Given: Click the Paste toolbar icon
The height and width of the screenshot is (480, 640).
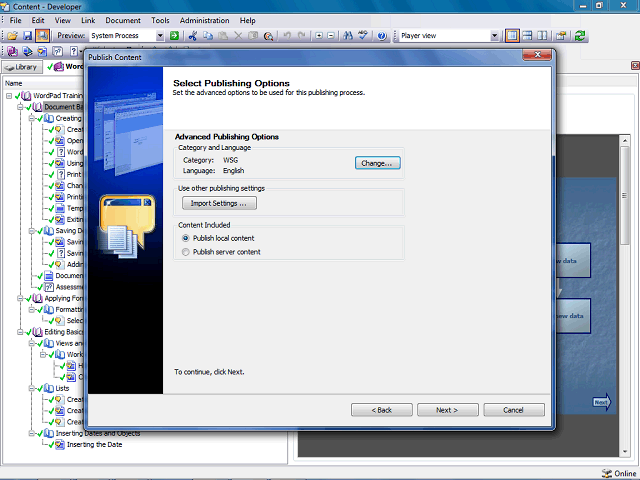Looking at the screenshot, I should (223, 36).
